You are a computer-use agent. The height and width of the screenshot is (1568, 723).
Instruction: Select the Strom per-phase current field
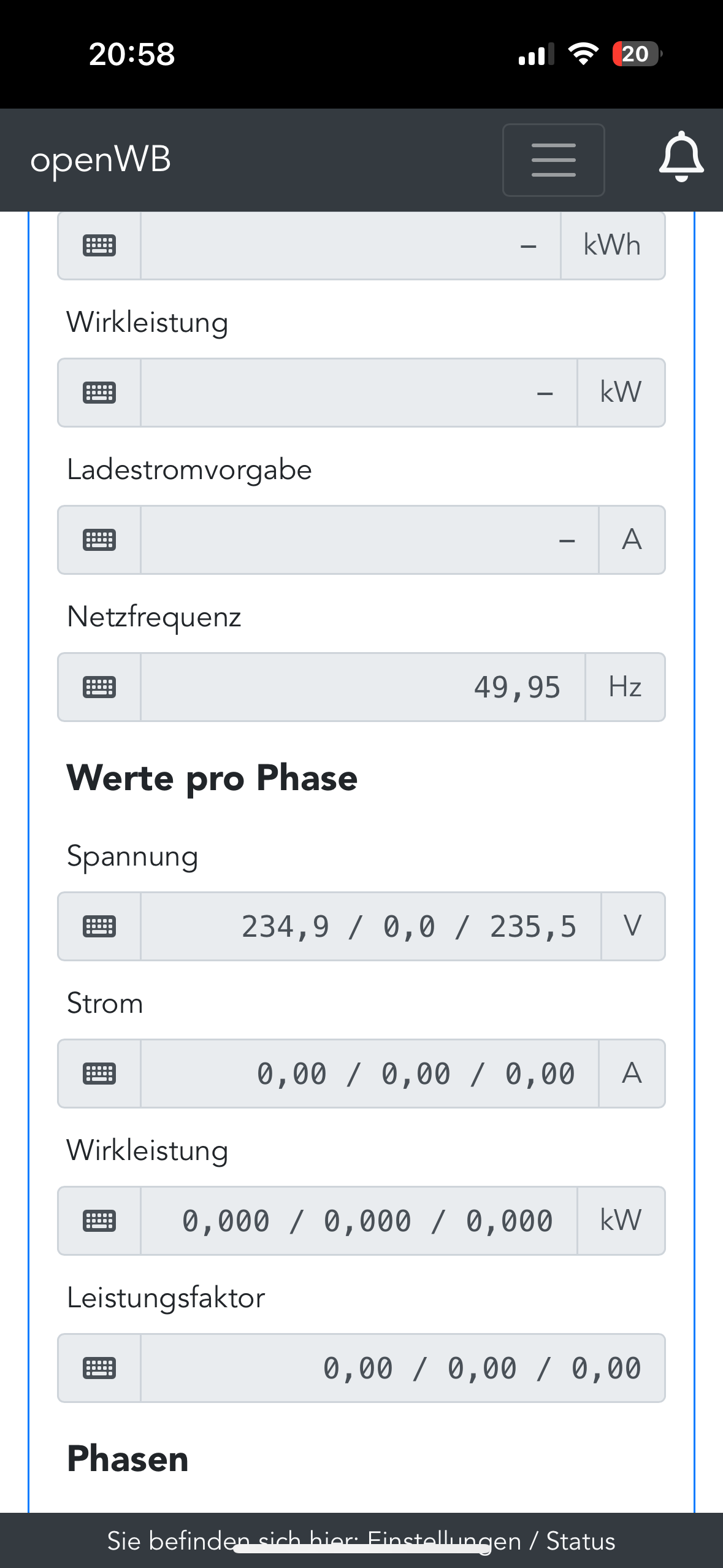[x=369, y=1074]
